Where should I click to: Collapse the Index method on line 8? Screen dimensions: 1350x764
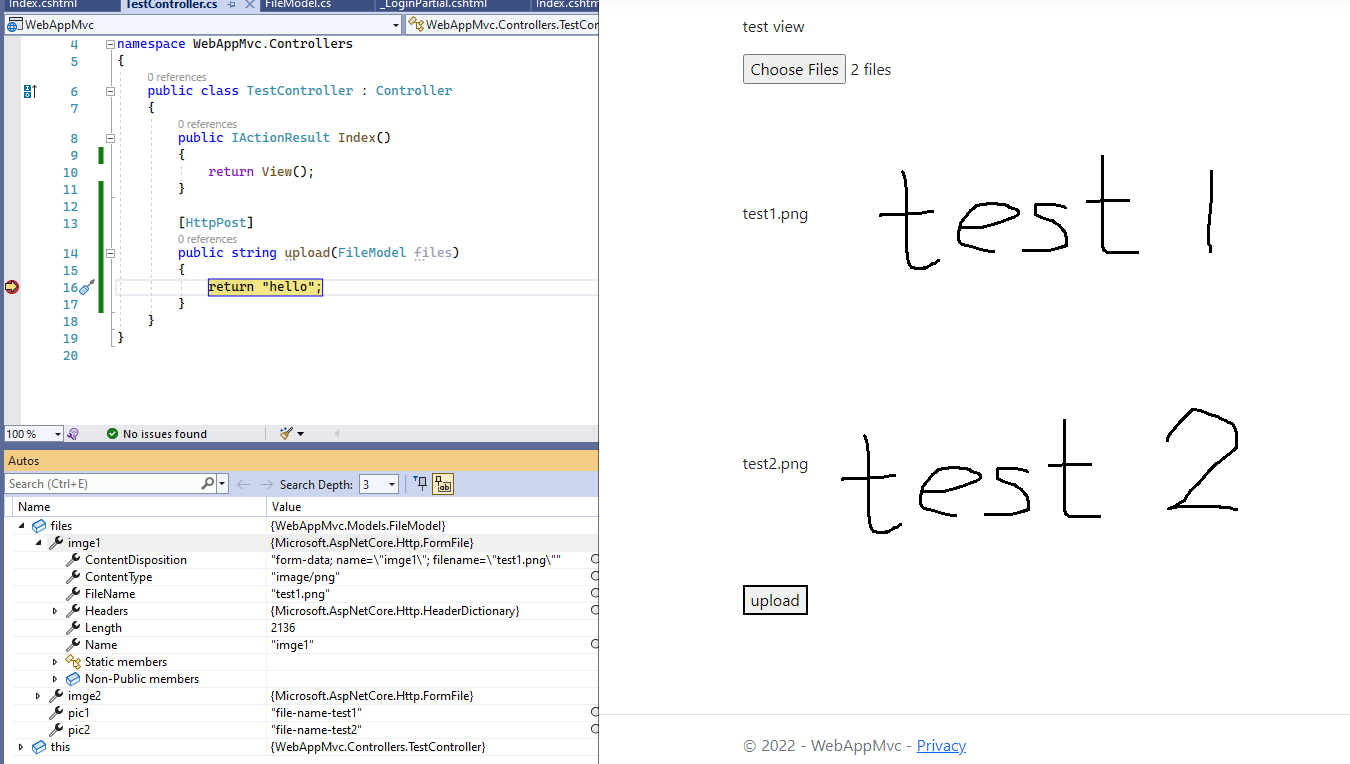pos(110,138)
